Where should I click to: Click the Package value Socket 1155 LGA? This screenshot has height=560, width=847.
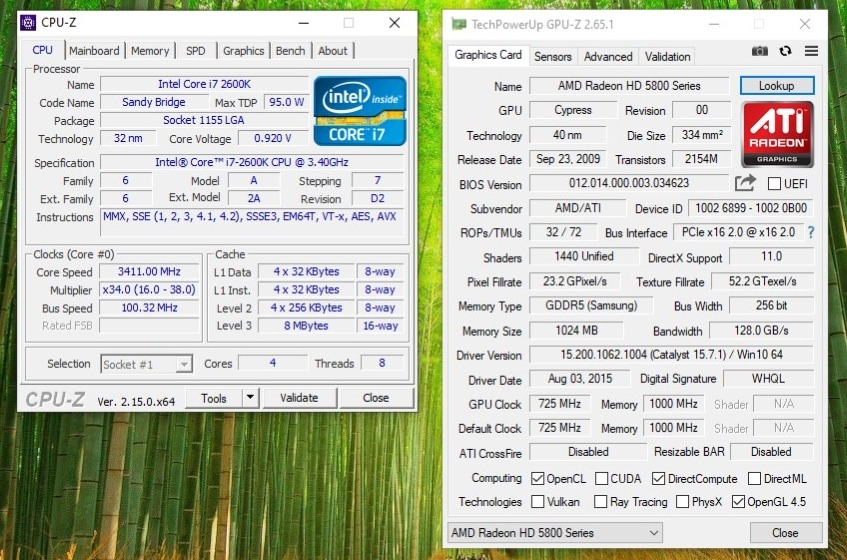[x=204, y=120]
